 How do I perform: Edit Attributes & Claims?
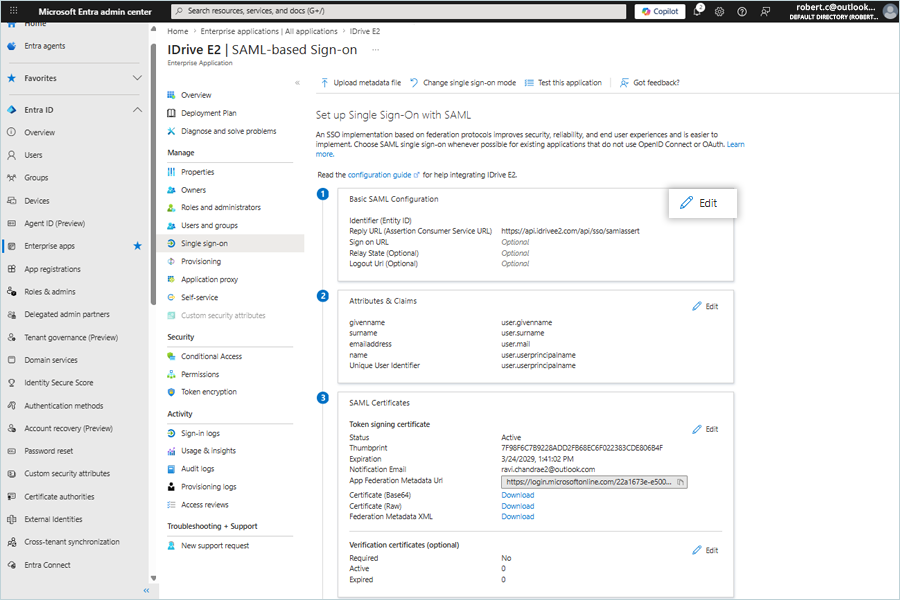click(705, 307)
